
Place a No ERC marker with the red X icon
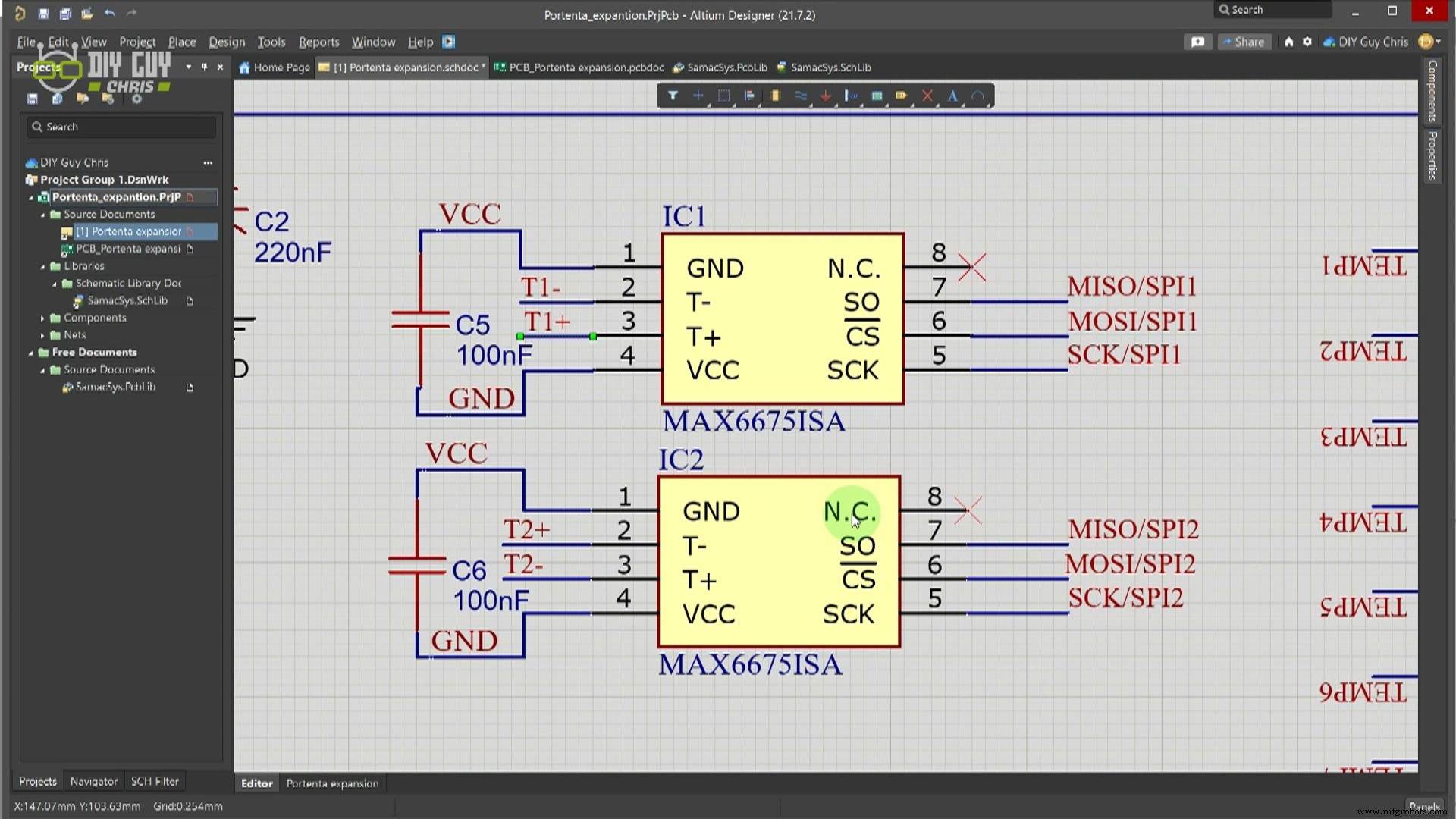[x=927, y=96]
